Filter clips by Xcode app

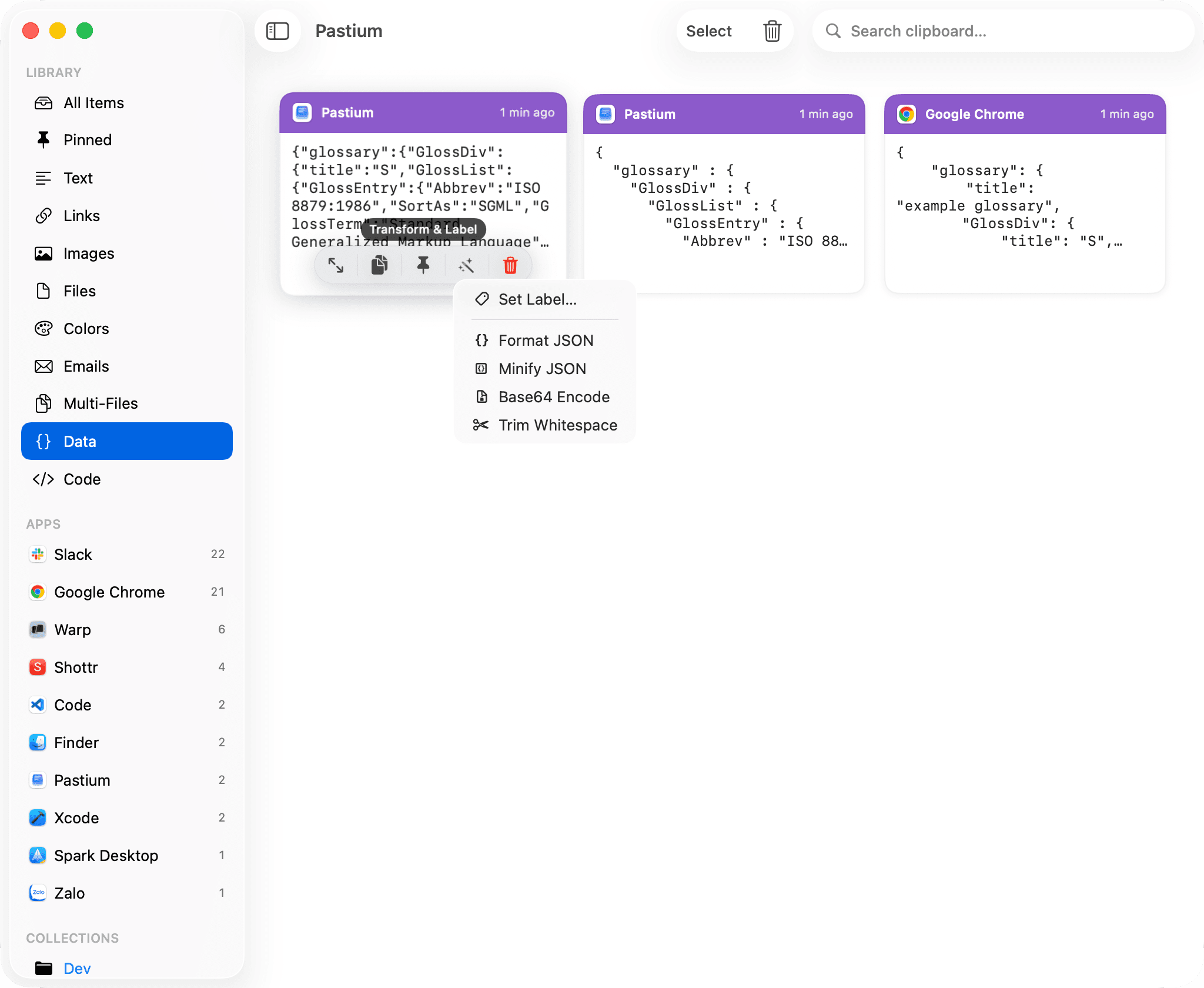point(127,818)
